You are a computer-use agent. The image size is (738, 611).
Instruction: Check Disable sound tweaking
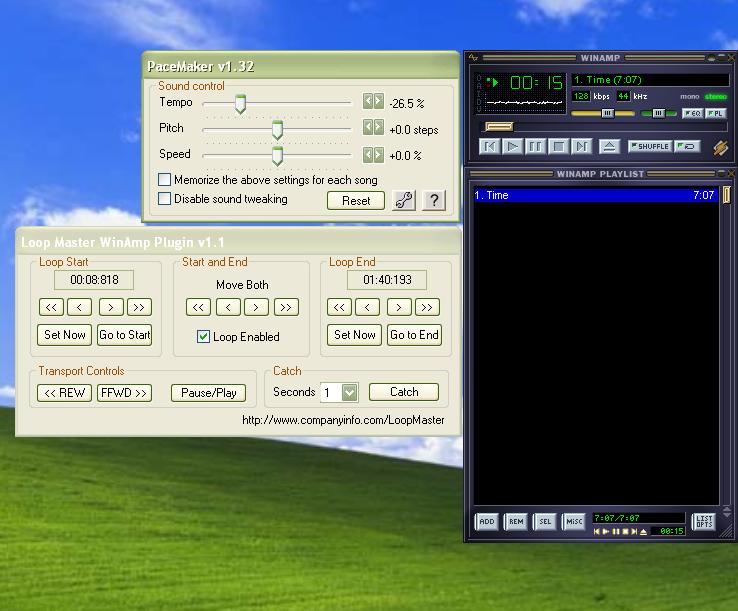[x=164, y=198]
